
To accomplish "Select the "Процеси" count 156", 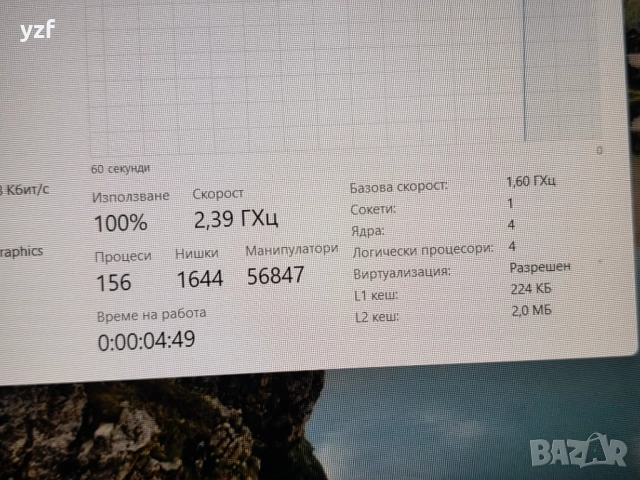I will 114,282.
